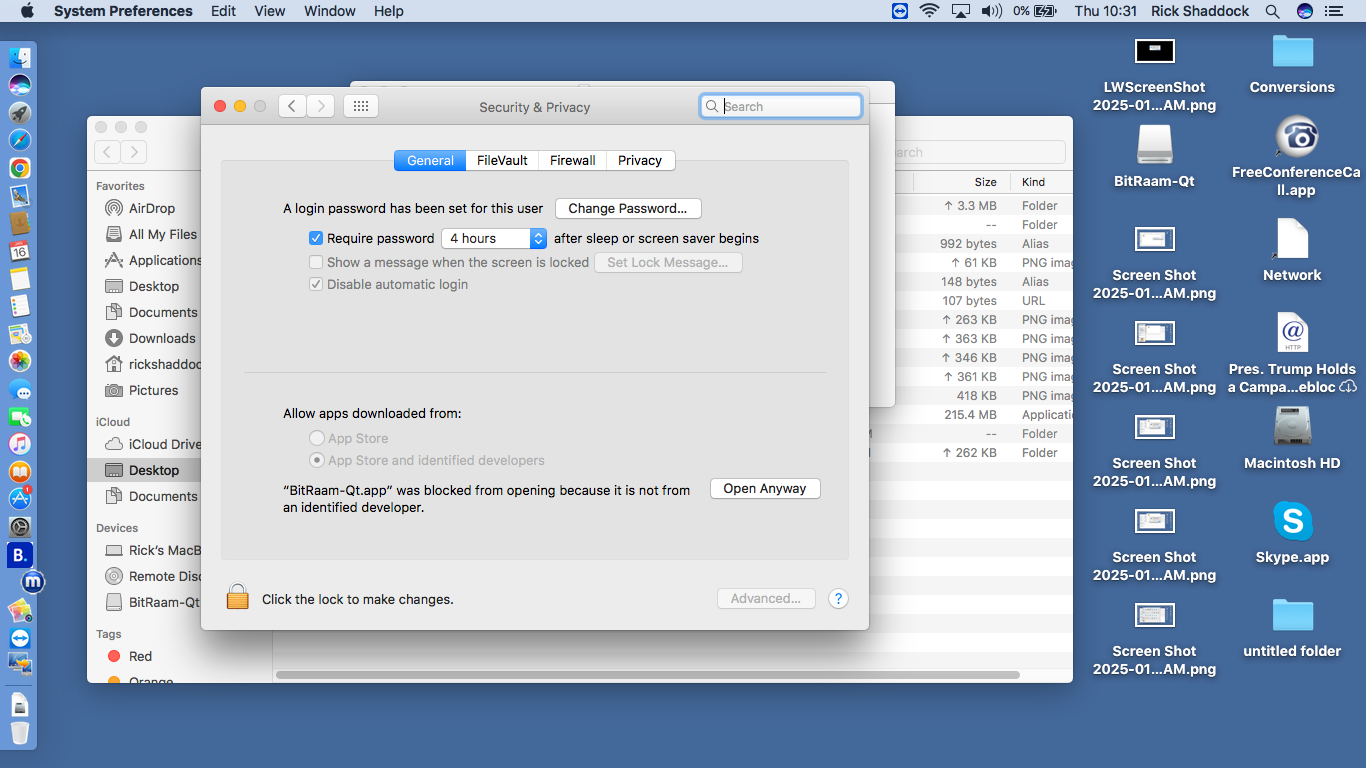The width and height of the screenshot is (1366, 768).
Task: Open the Photos app in Dock
Action: click(x=20, y=361)
